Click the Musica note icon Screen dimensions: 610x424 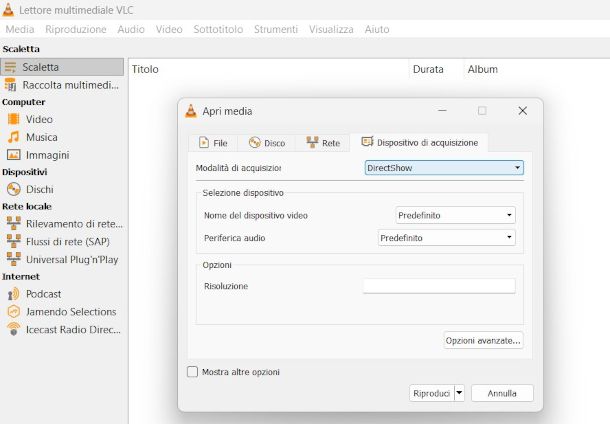point(13,137)
